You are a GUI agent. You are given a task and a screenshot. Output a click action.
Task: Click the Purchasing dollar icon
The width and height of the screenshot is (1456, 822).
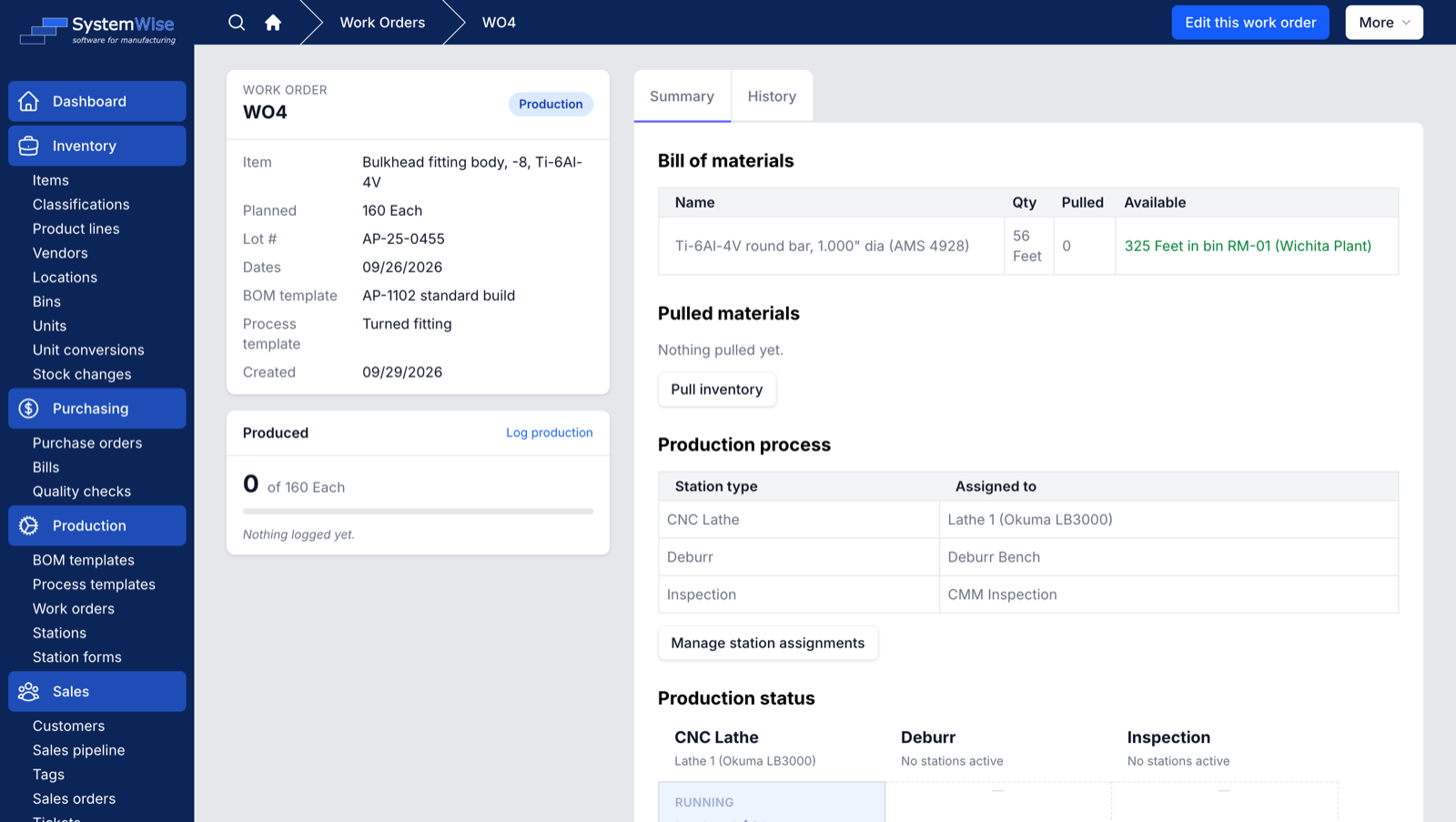tap(29, 409)
